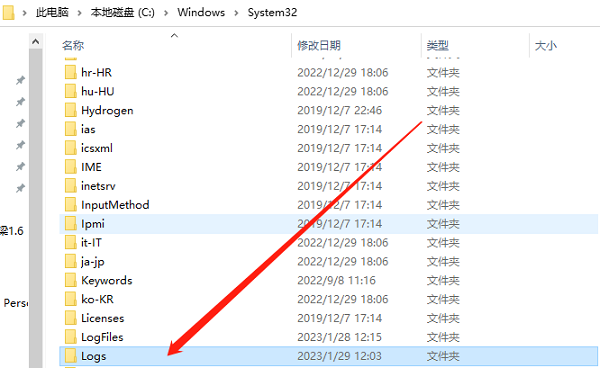Click the hr-HR folder icon
The image size is (600, 368).
70,72
